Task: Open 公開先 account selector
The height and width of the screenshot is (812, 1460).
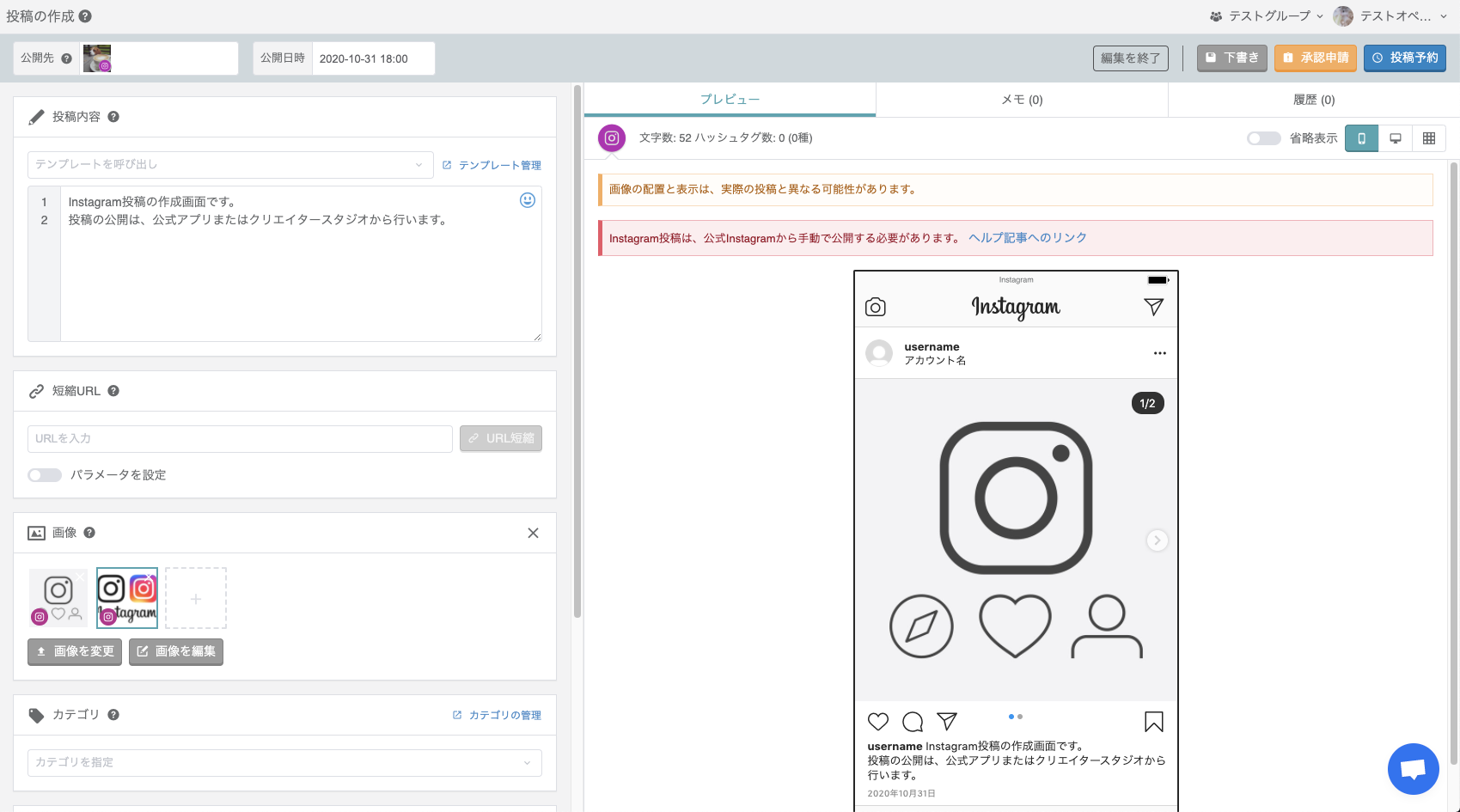Action: tap(159, 58)
